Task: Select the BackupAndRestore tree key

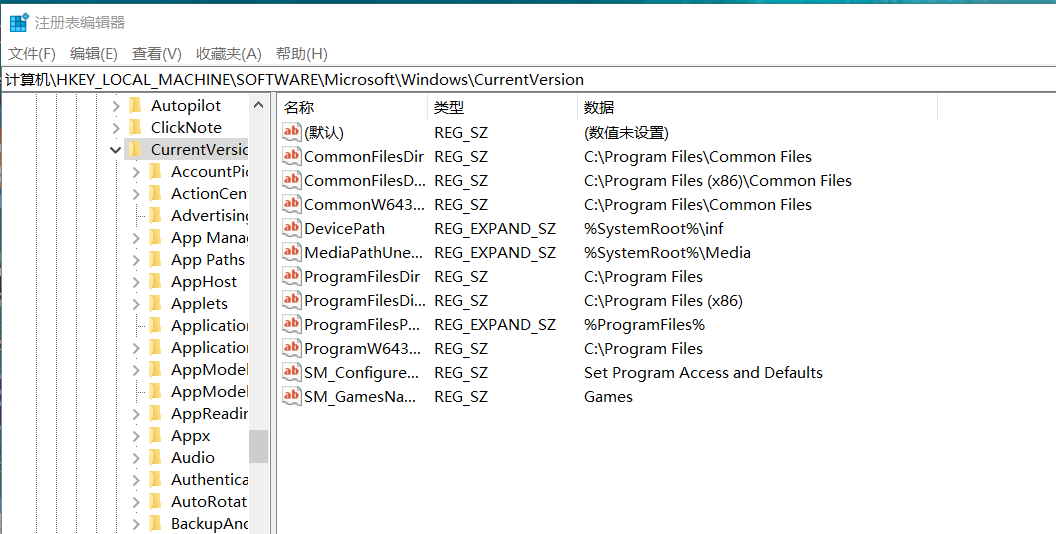Action: tap(209, 523)
